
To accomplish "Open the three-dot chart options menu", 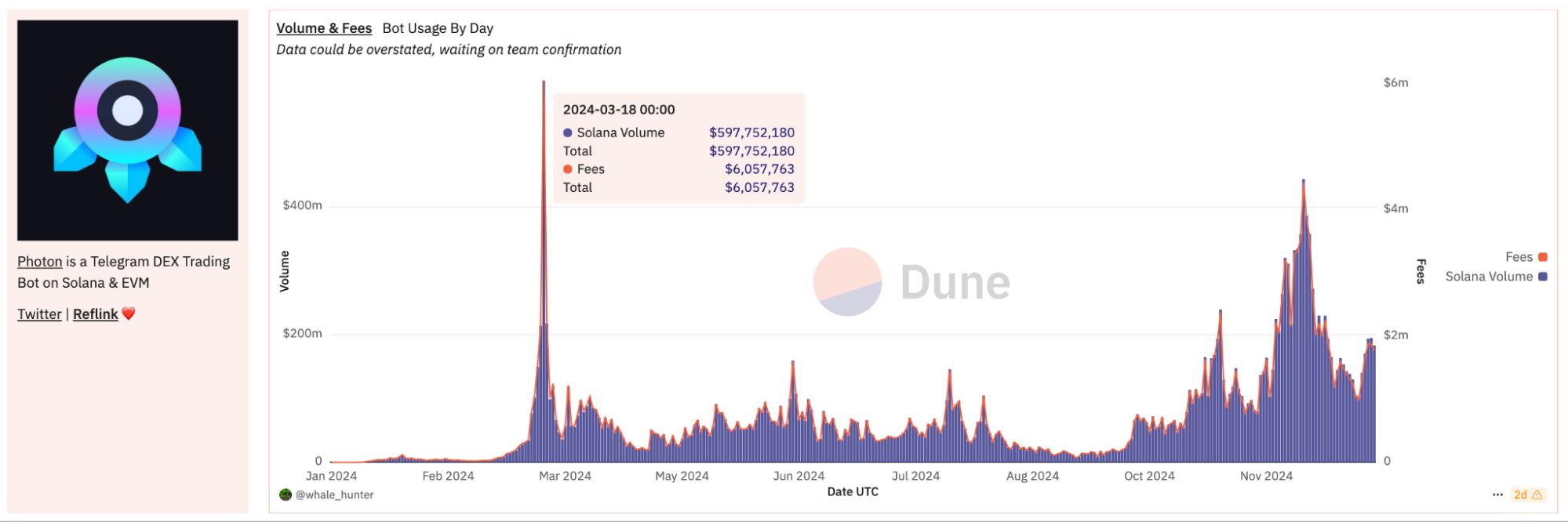I will [1497, 495].
